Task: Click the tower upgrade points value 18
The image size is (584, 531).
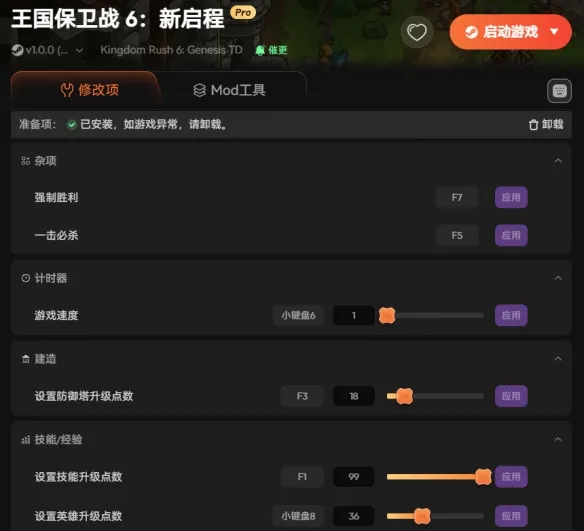Action: pos(353,396)
